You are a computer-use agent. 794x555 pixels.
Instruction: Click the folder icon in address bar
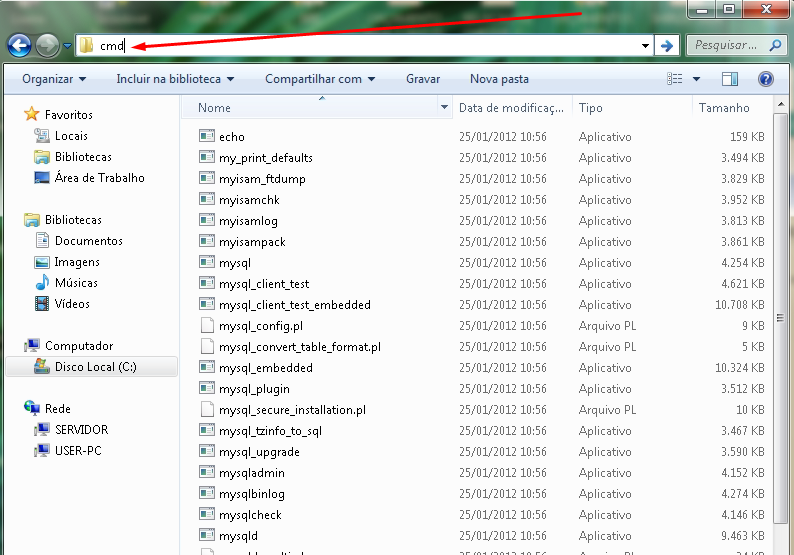tap(87, 45)
